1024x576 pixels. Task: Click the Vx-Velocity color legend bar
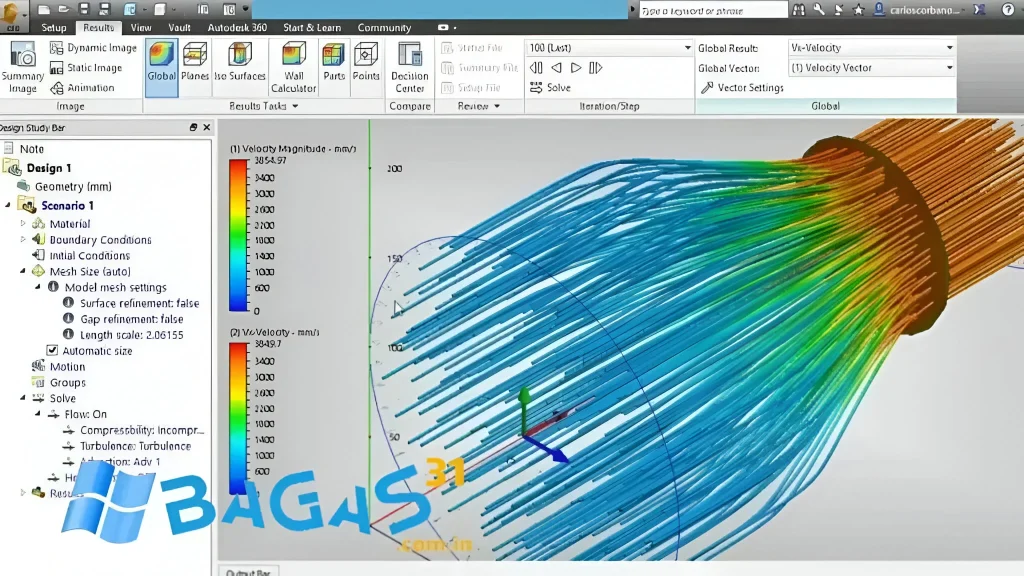239,419
